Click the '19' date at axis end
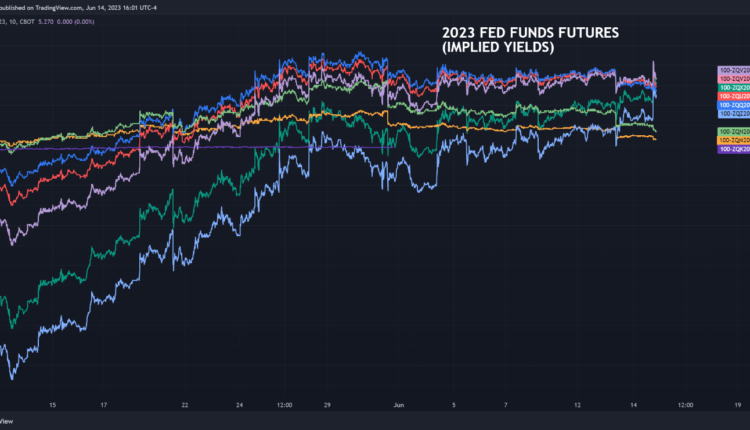The width and height of the screenshot is (750, 430). click(x=737, y=405)
